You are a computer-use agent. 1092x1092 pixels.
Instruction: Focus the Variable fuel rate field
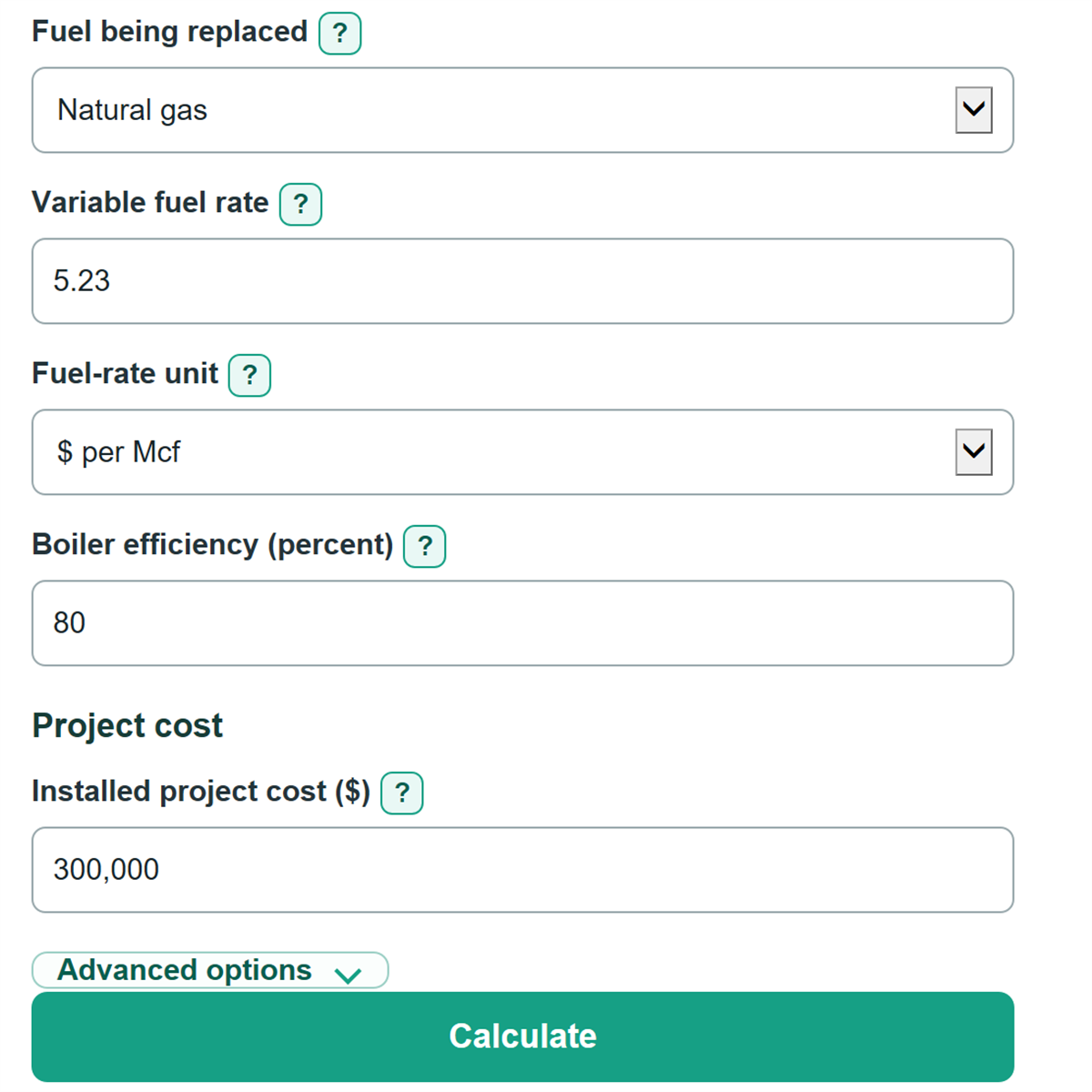pyautogui.click(x=522, y=281)
